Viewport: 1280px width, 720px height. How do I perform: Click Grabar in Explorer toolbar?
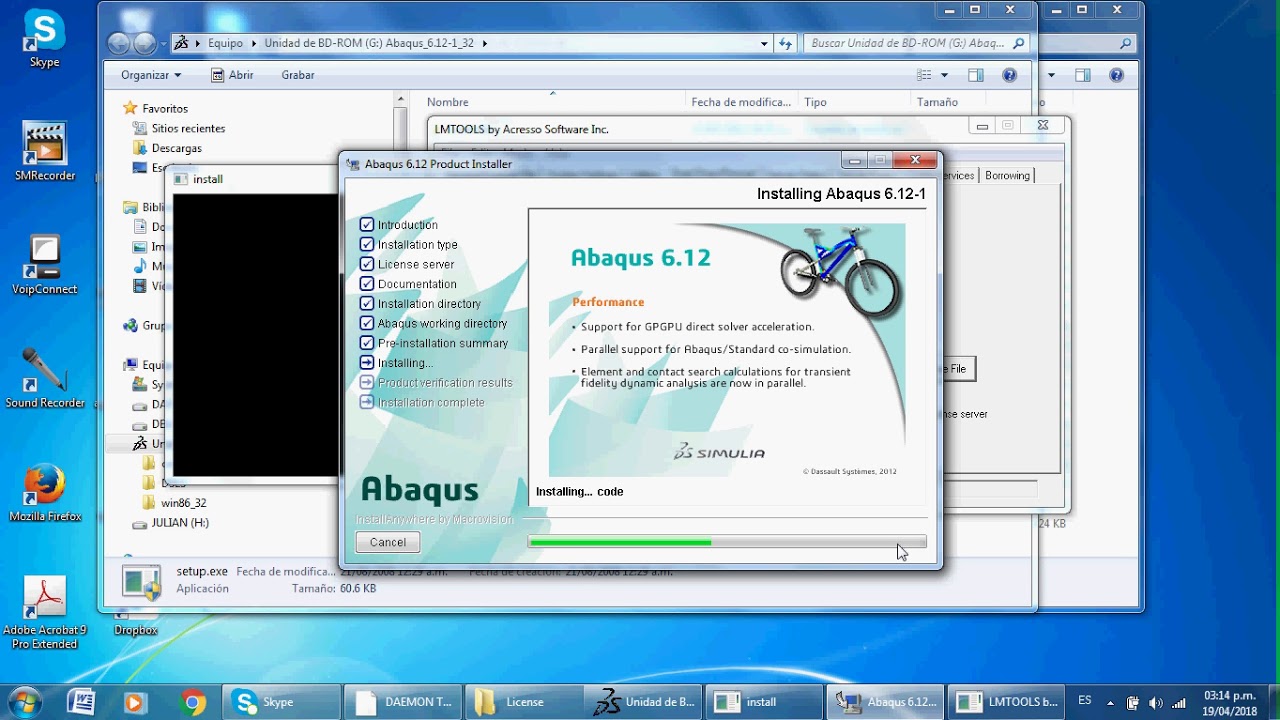298,75
